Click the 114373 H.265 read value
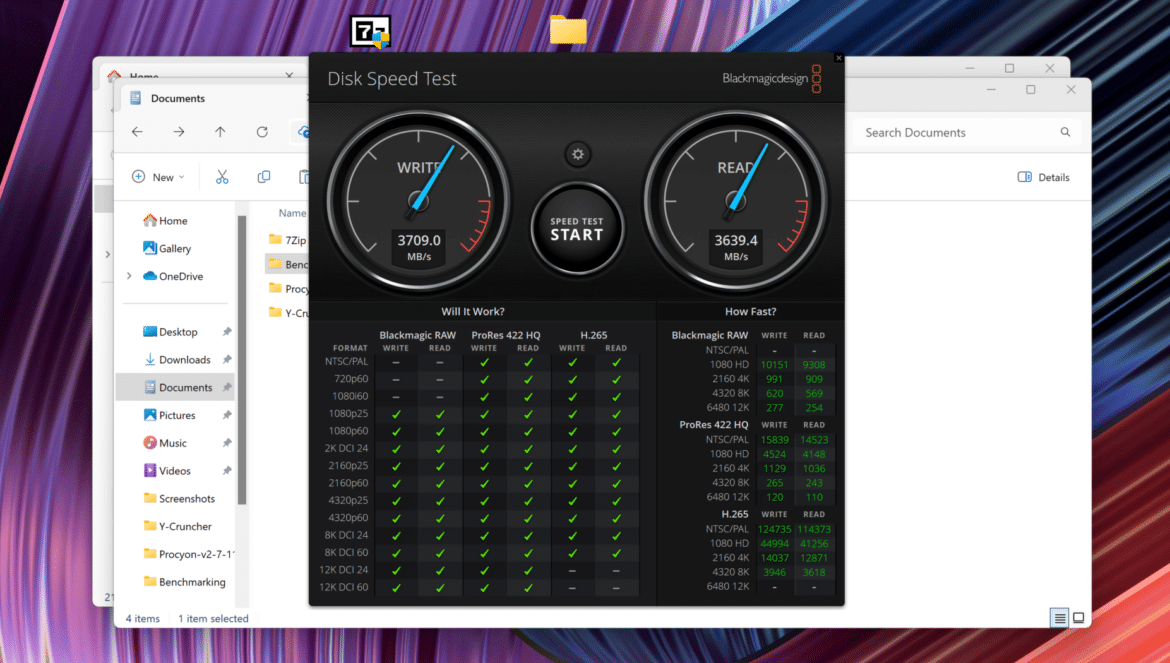 click(813, 529)
